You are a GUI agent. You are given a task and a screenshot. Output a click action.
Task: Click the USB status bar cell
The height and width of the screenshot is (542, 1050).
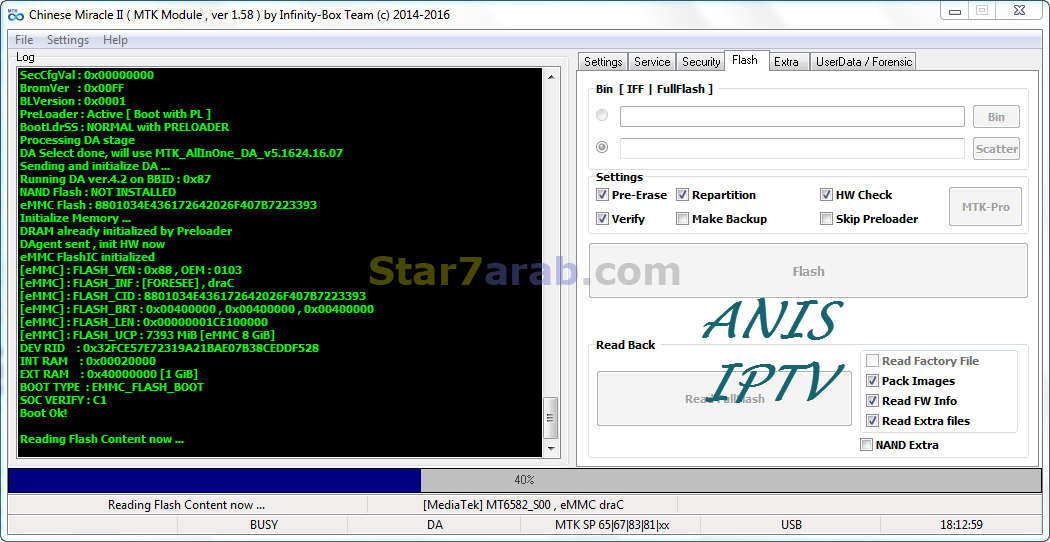792,525
